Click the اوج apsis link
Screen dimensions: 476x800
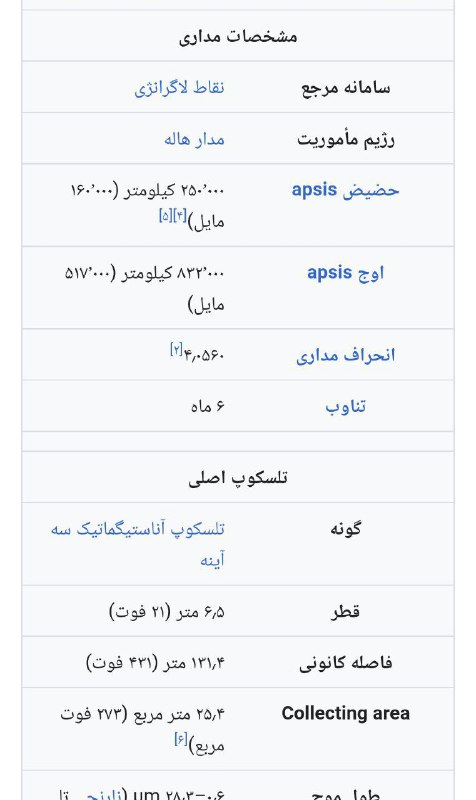tap(345, 273)
